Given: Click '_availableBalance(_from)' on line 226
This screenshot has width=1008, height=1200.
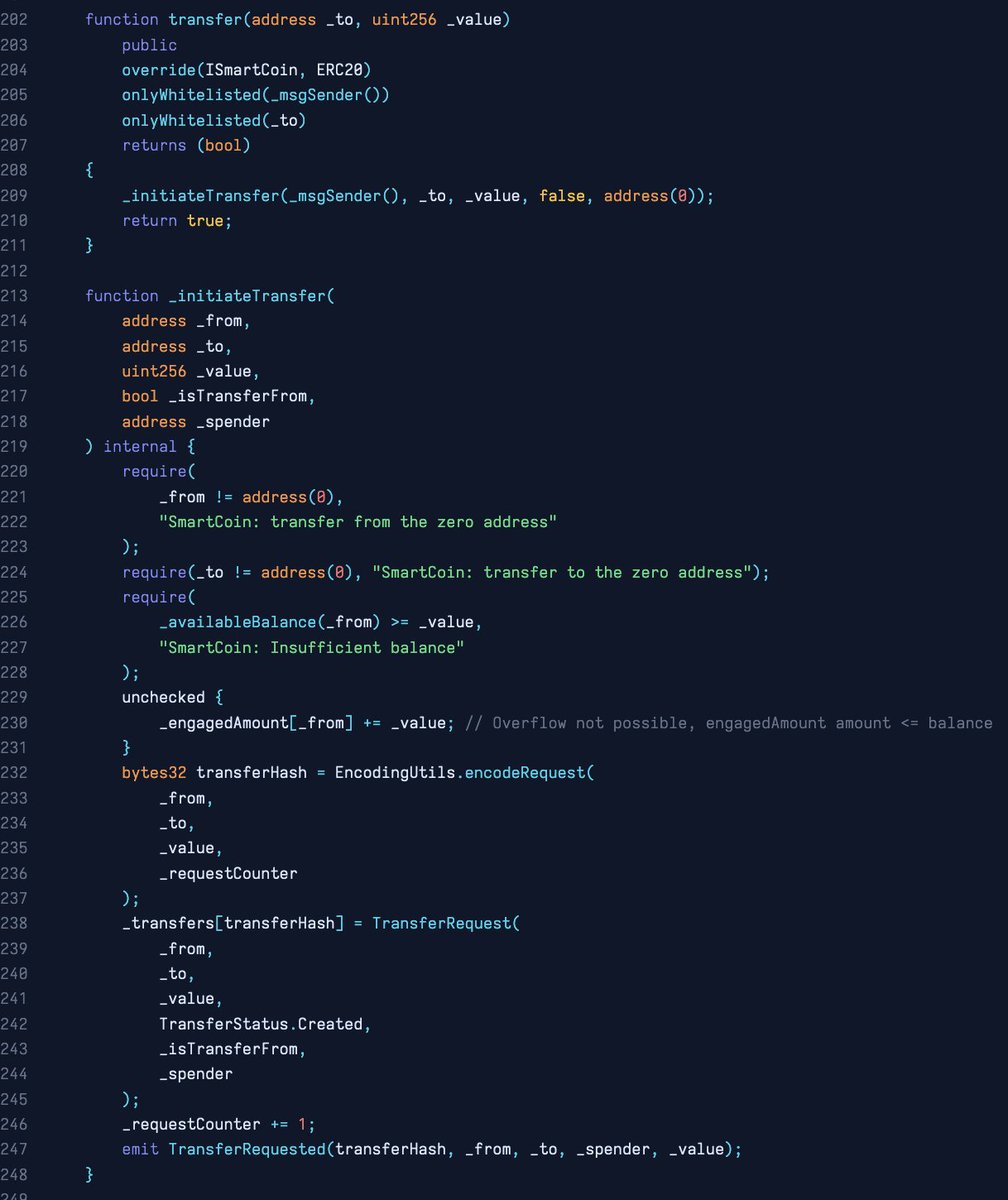Looking at the screenshot, I should 269,622.
